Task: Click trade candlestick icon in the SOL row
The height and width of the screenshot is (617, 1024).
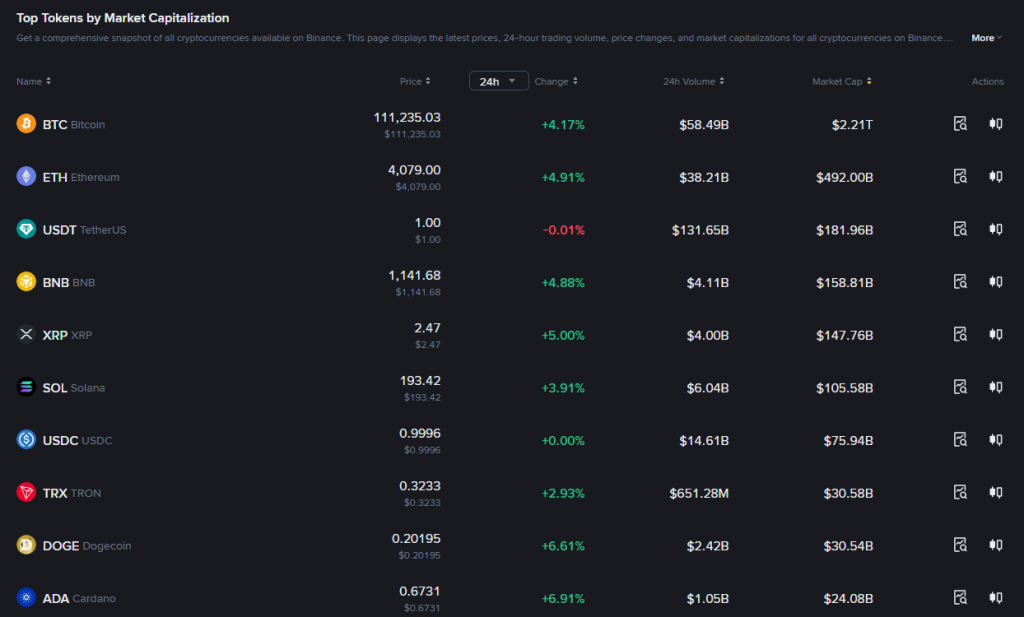Action: 995,387
